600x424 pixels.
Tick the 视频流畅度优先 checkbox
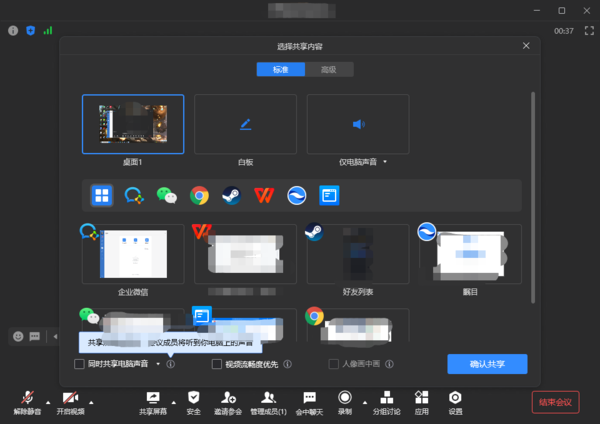tap(217, 365)
